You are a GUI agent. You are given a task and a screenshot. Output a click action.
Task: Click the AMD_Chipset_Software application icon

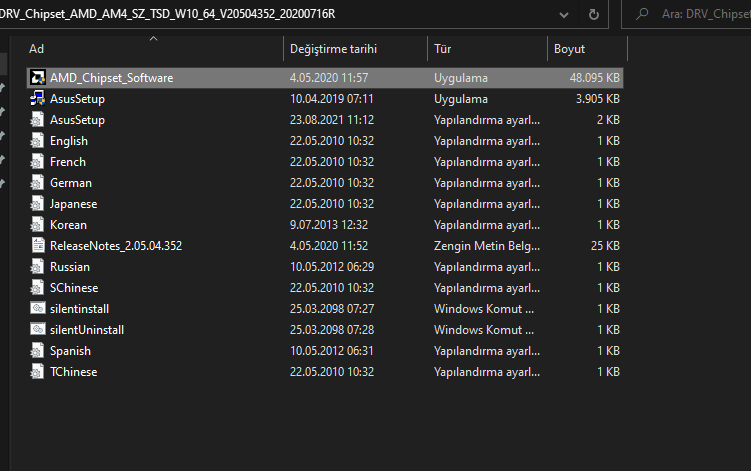pyautogui.click(x=37, y=78)
